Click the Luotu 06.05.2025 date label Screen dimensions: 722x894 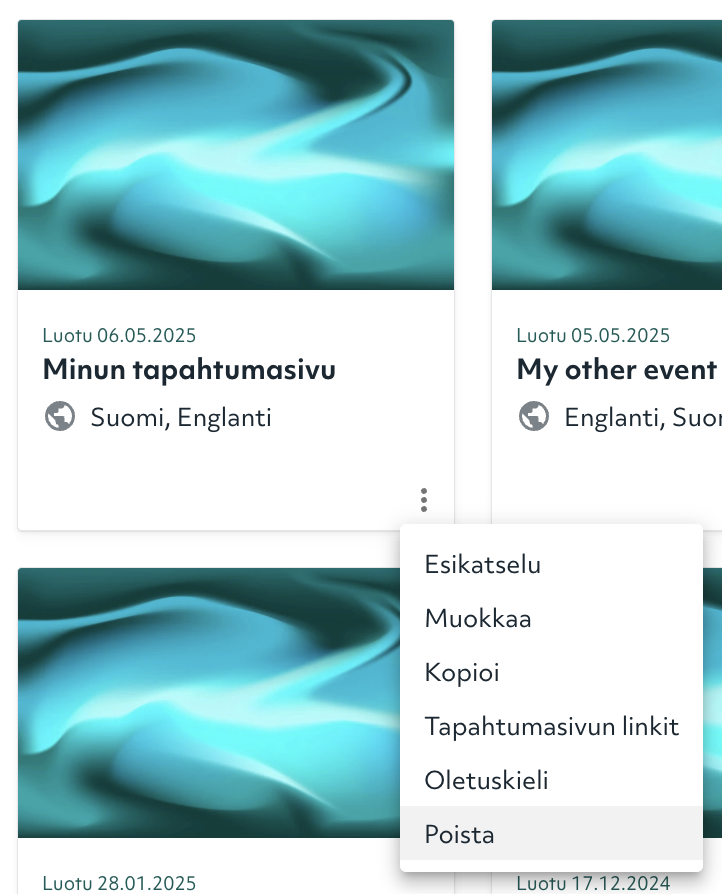[x=119, y=335]
